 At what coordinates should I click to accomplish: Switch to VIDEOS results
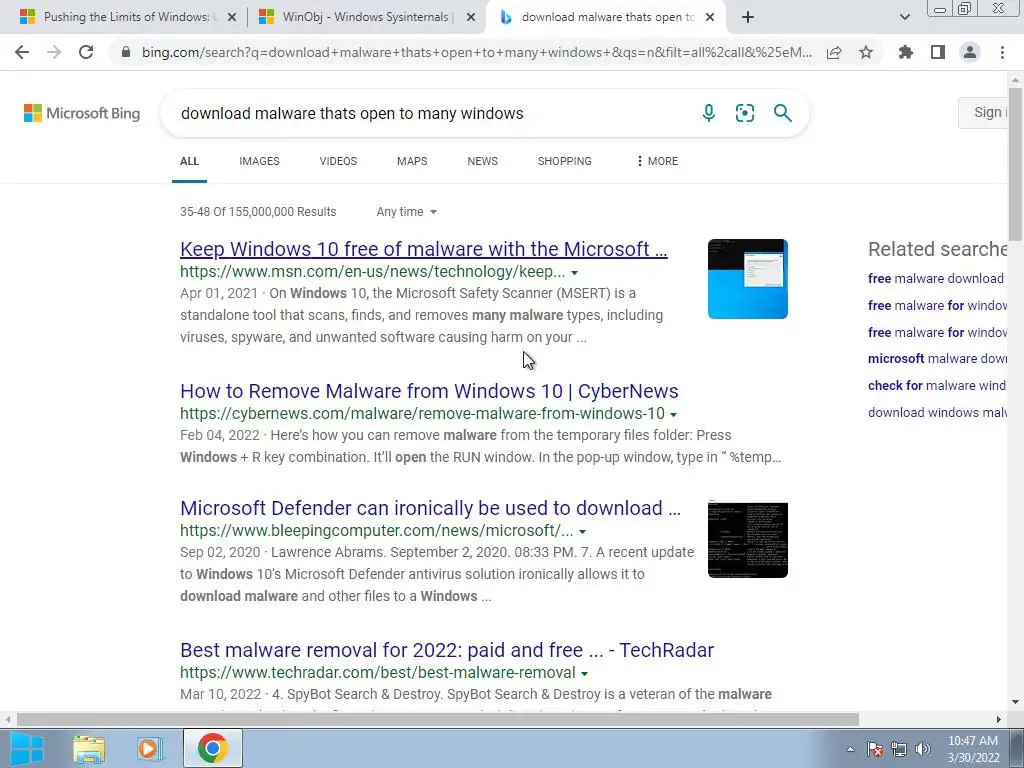point(338,161)
